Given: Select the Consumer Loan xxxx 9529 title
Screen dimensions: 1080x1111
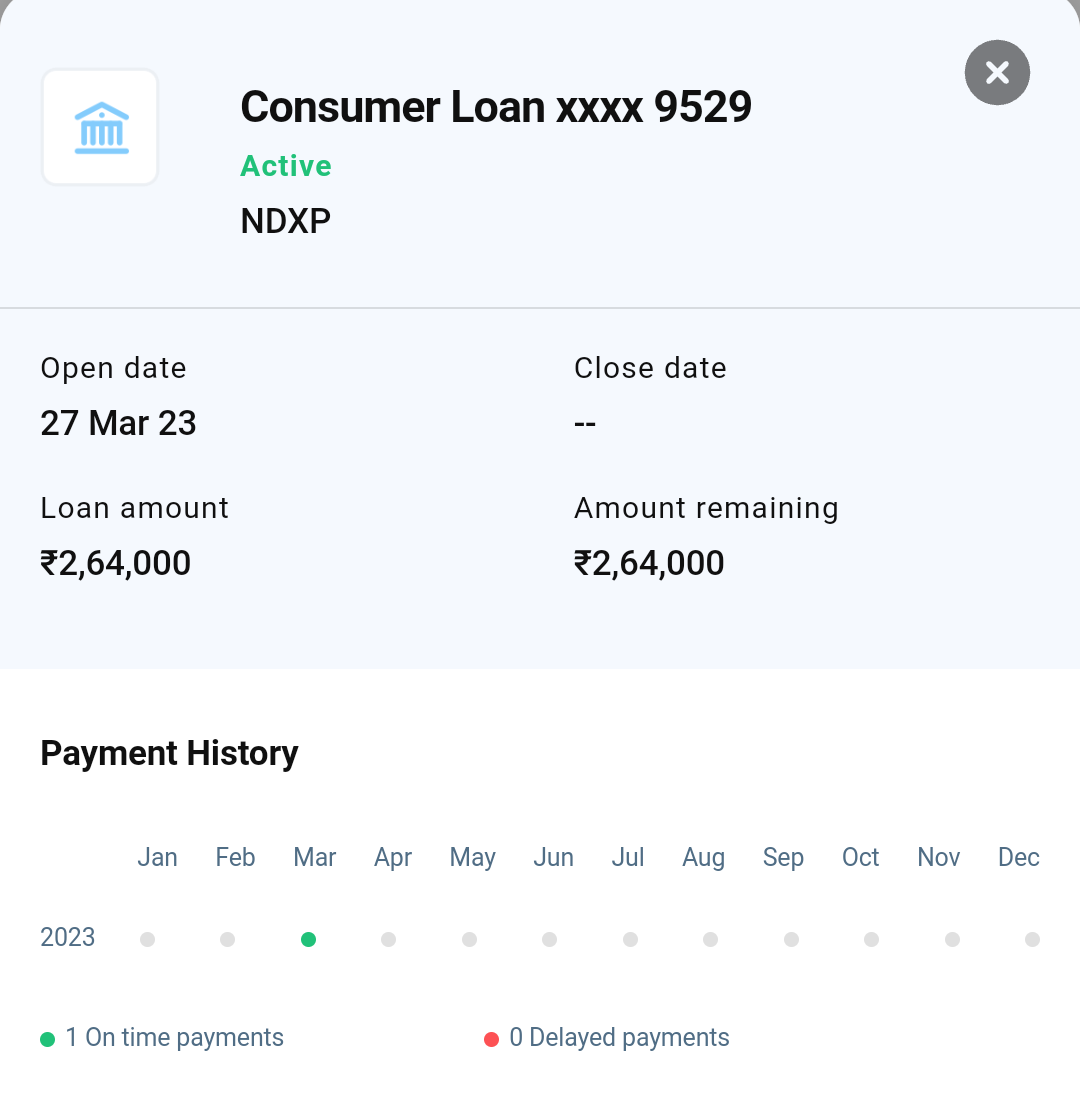Looking at the screenshot, I should pos(496,107).
